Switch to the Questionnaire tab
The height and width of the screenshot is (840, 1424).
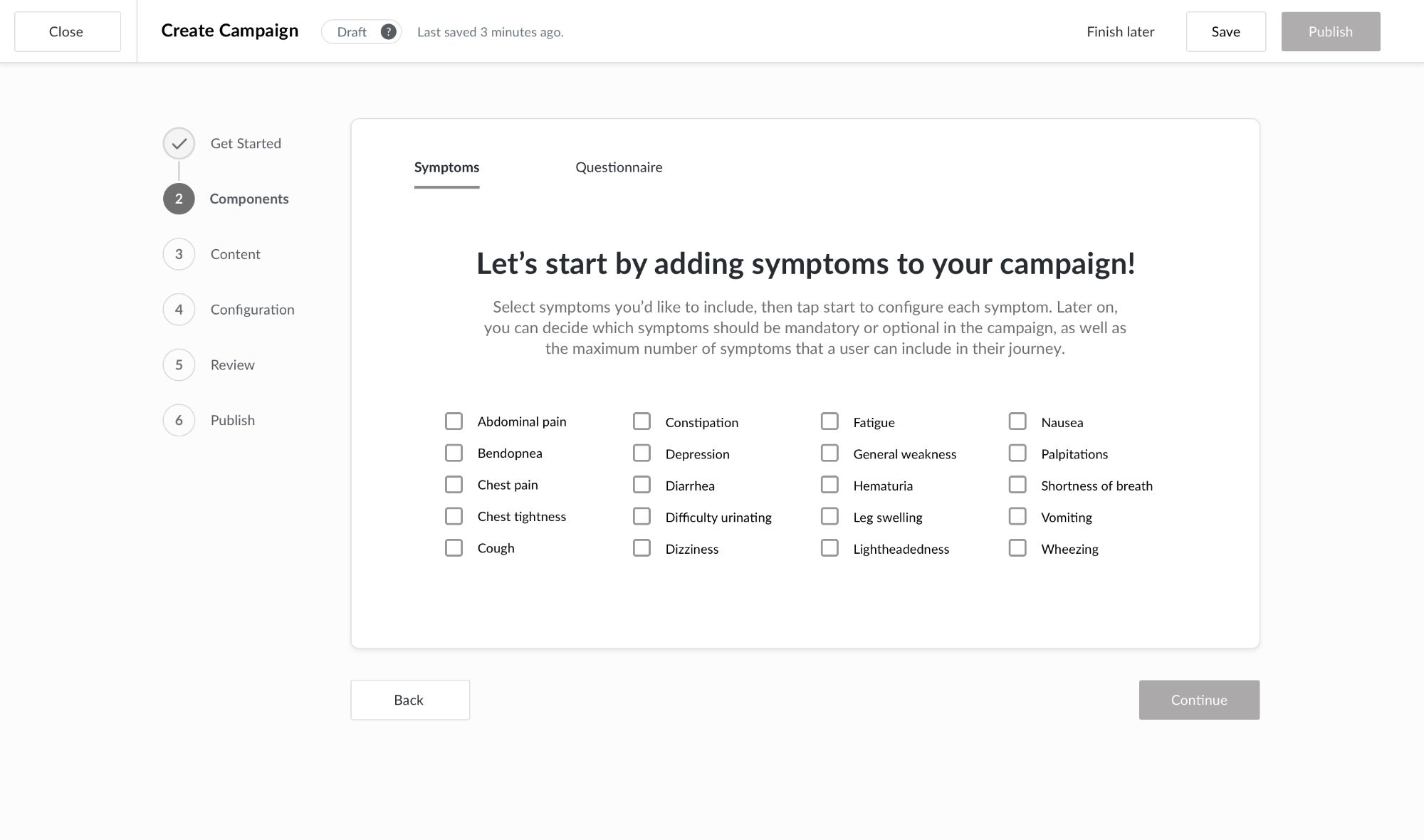[619, 167]
